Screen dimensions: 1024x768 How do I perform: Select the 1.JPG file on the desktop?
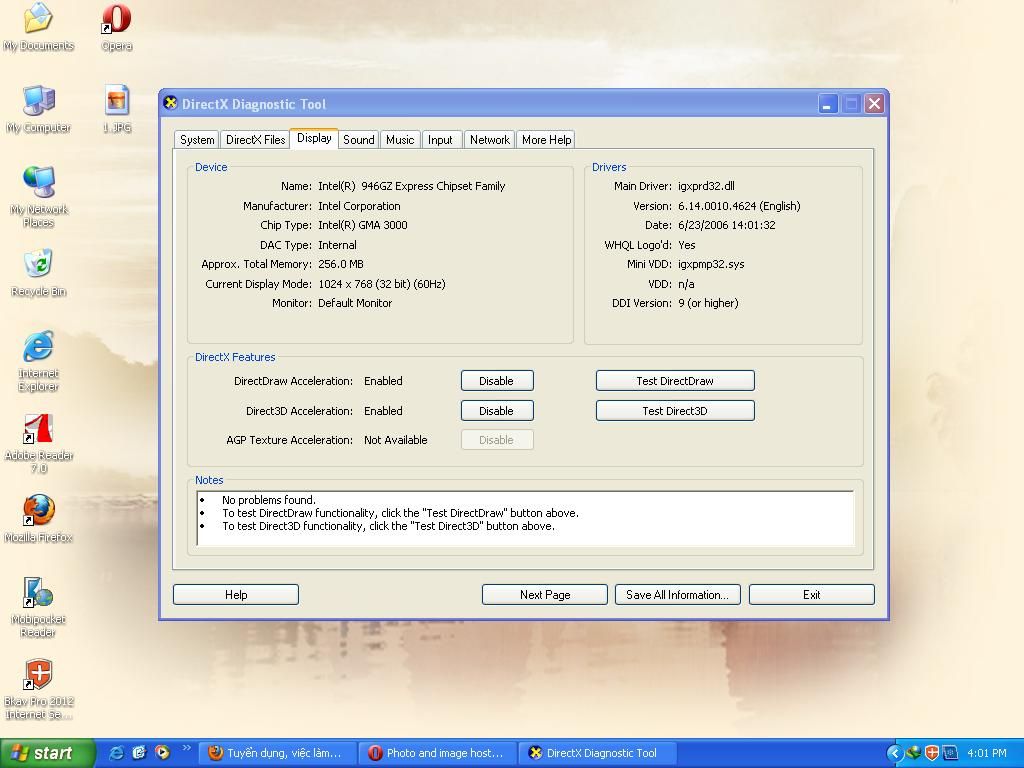pos(116,108)
